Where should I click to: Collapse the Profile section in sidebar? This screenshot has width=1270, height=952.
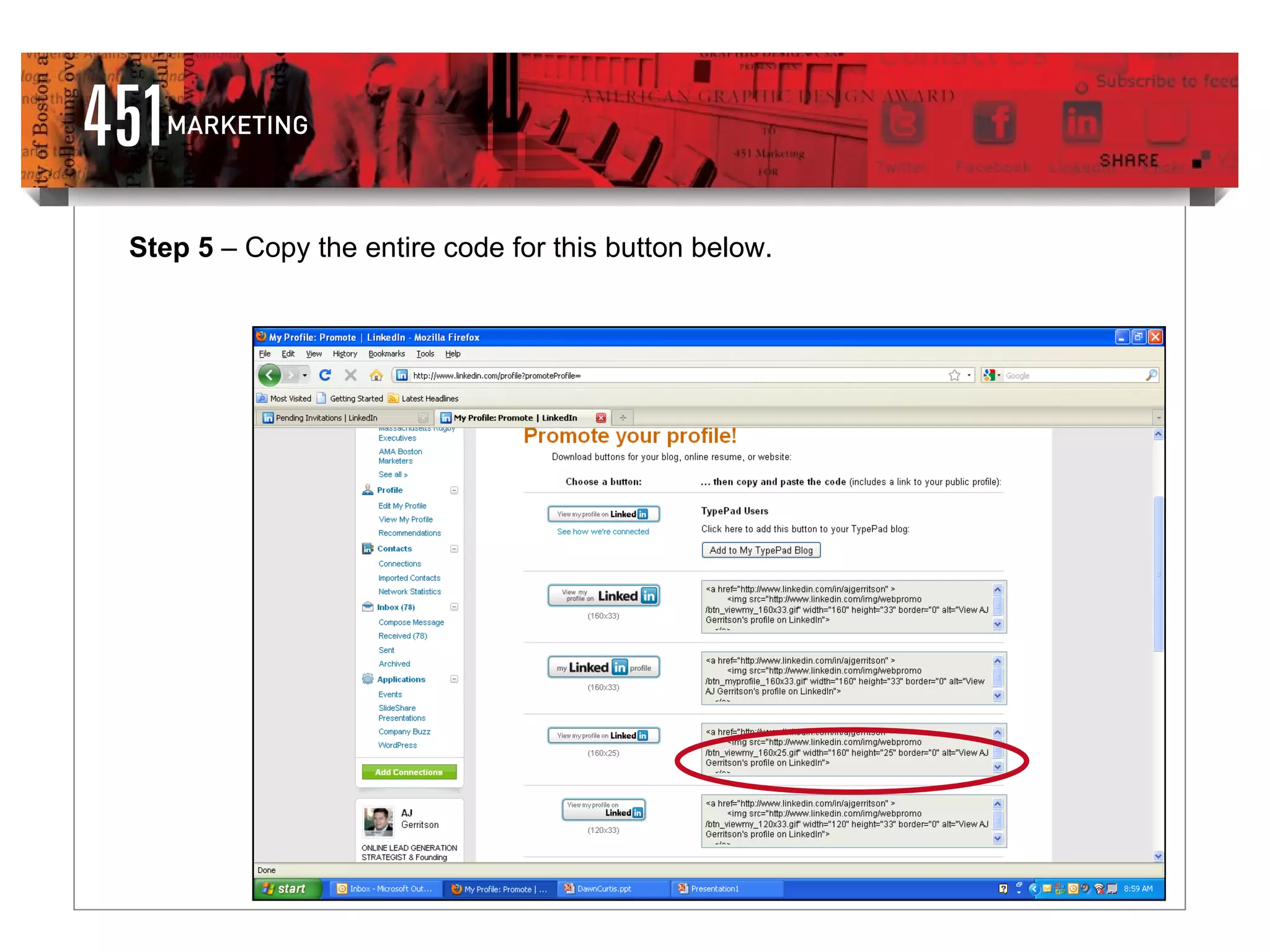pos(454,490)
